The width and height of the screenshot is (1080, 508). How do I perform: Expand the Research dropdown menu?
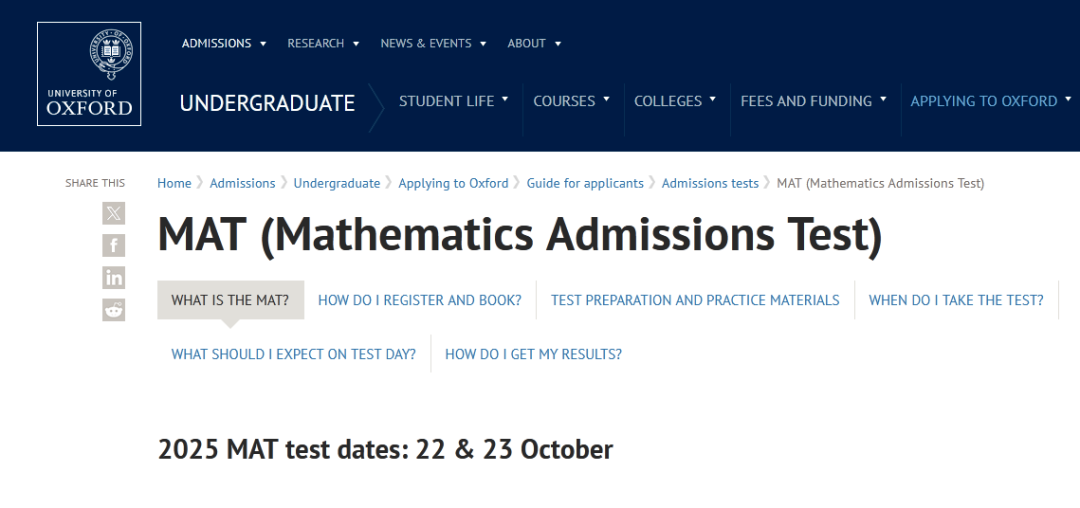click(x=323, y=43)
